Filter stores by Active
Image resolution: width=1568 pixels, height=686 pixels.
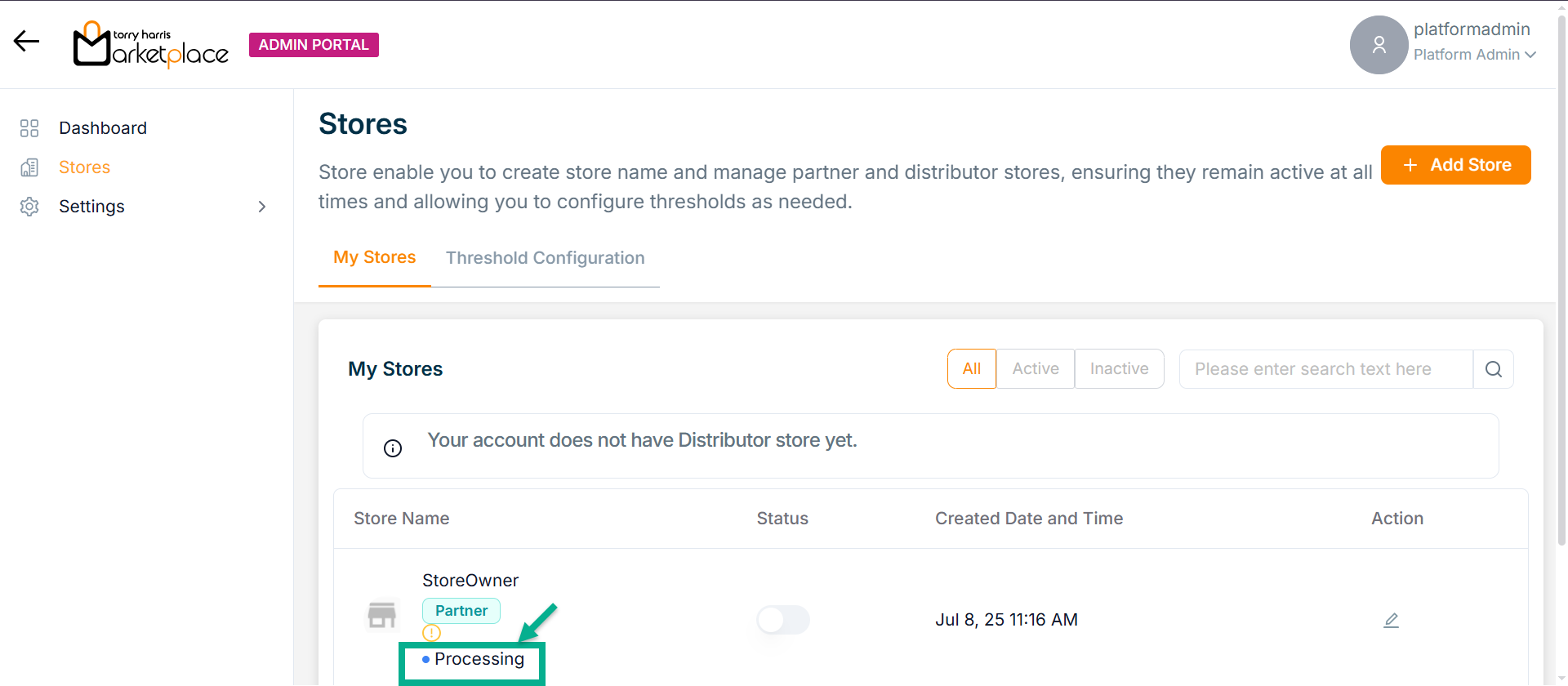coord(1035,369)
